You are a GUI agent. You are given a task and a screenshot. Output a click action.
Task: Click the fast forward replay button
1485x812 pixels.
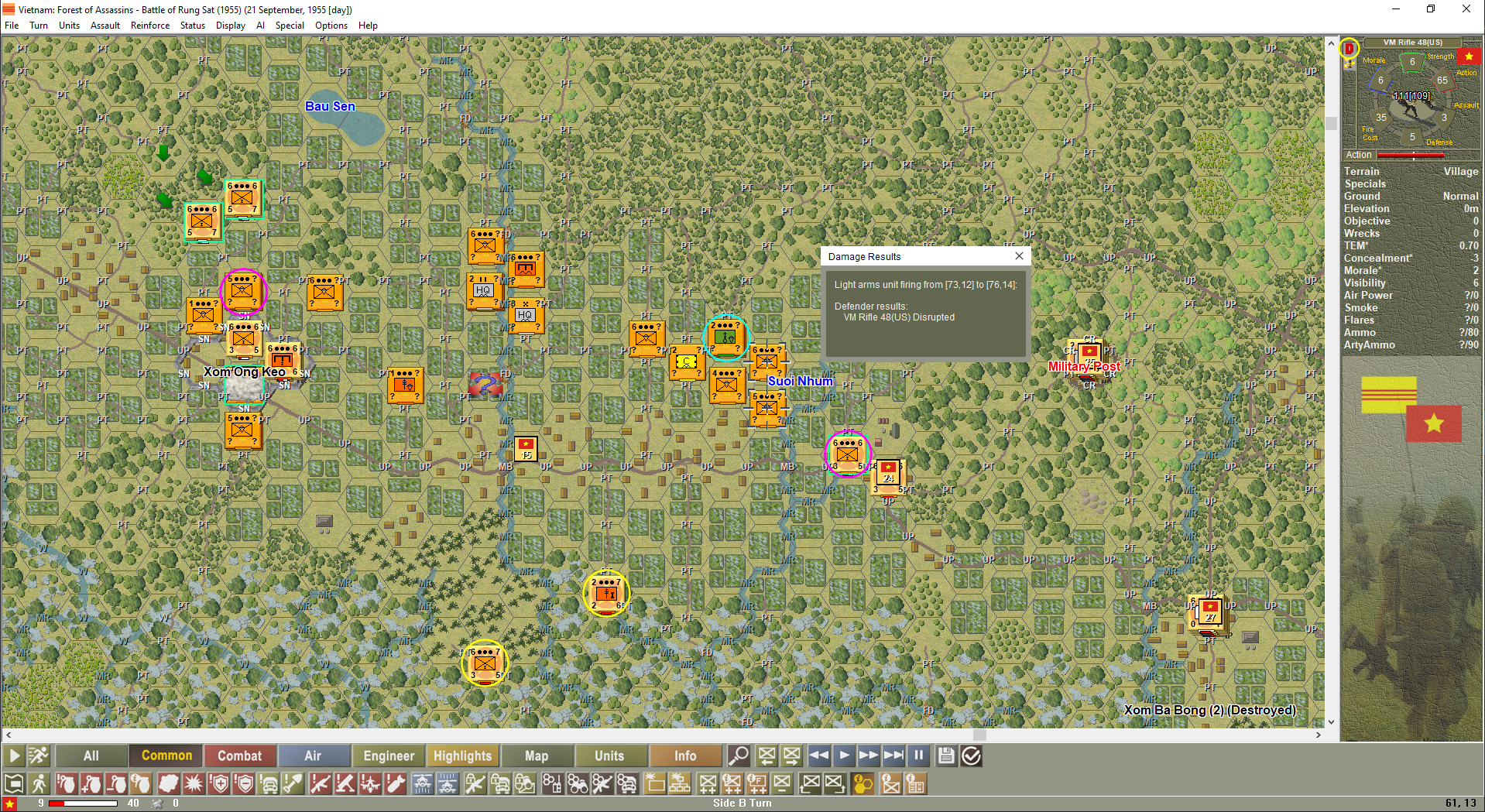click(869, 755)
